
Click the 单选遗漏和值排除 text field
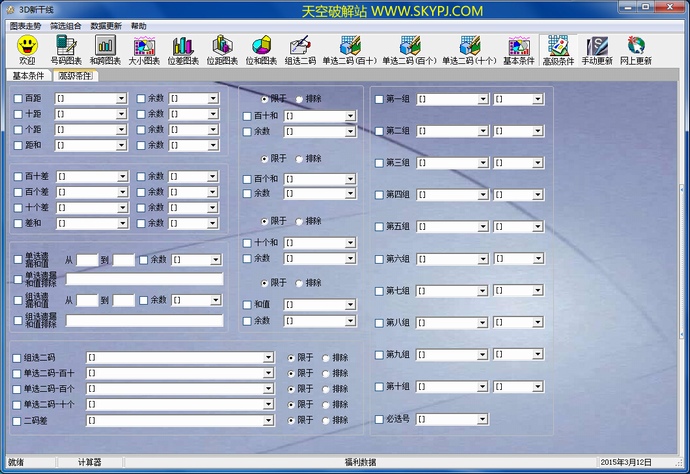[144, 280]
